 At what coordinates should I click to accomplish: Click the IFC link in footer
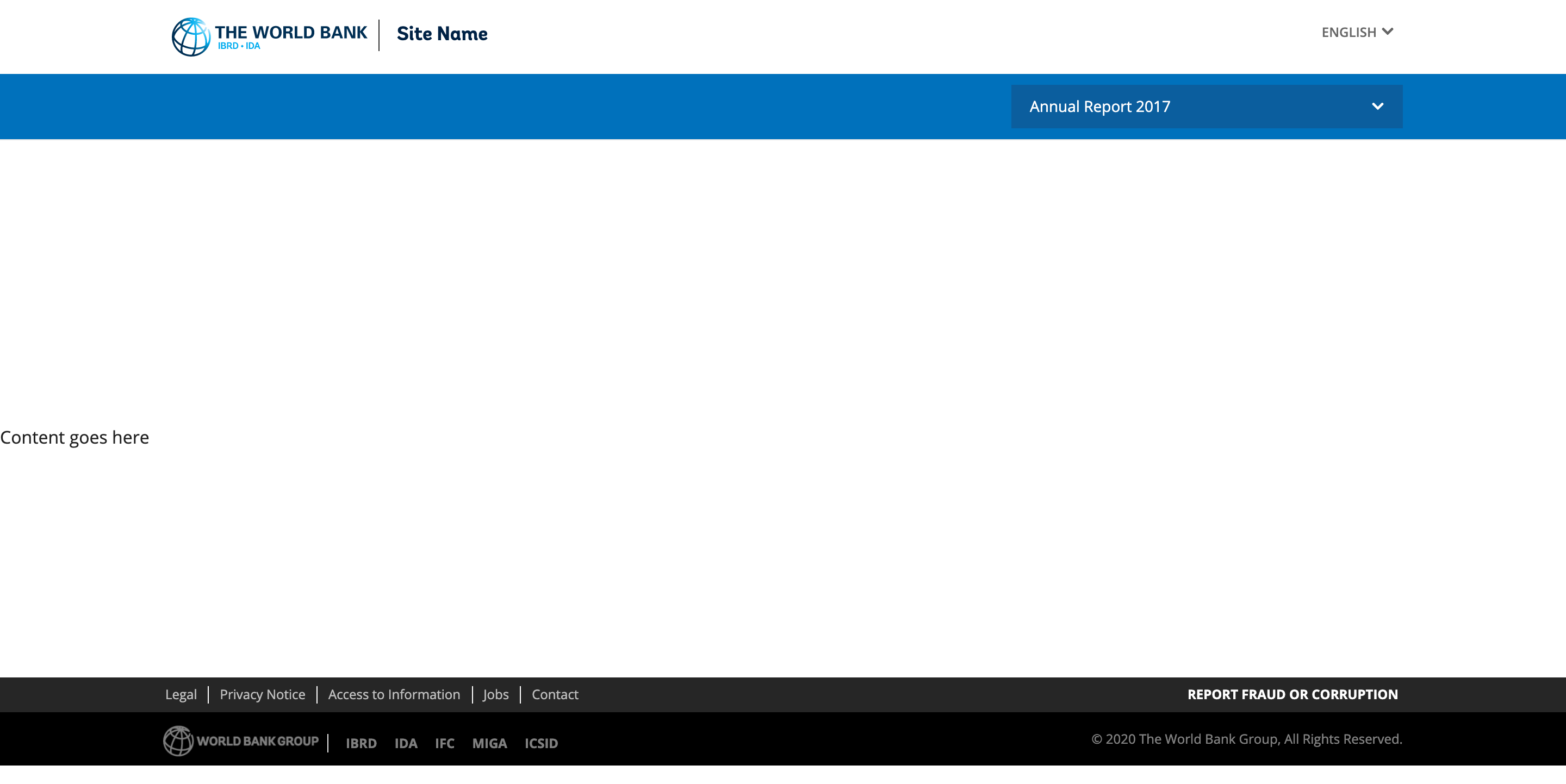point(444,742)
